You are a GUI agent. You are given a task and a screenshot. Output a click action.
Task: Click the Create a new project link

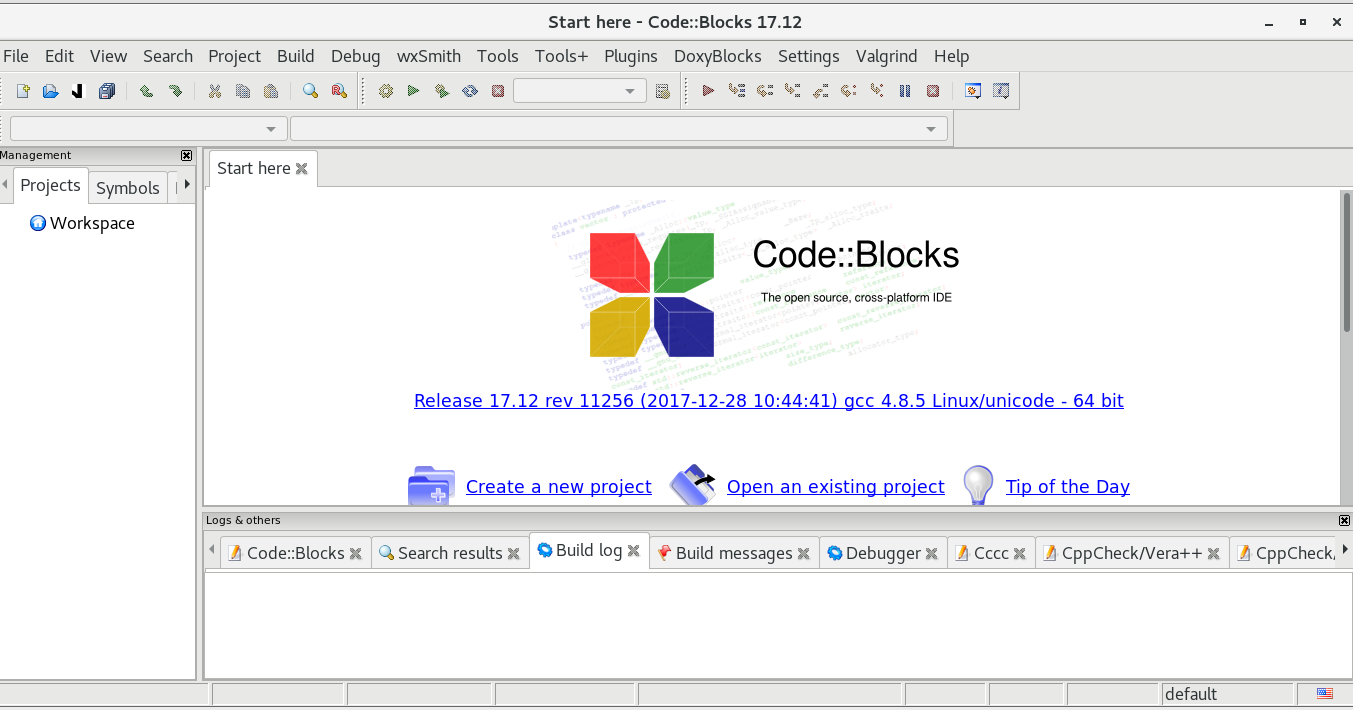(x=558, y=487)
